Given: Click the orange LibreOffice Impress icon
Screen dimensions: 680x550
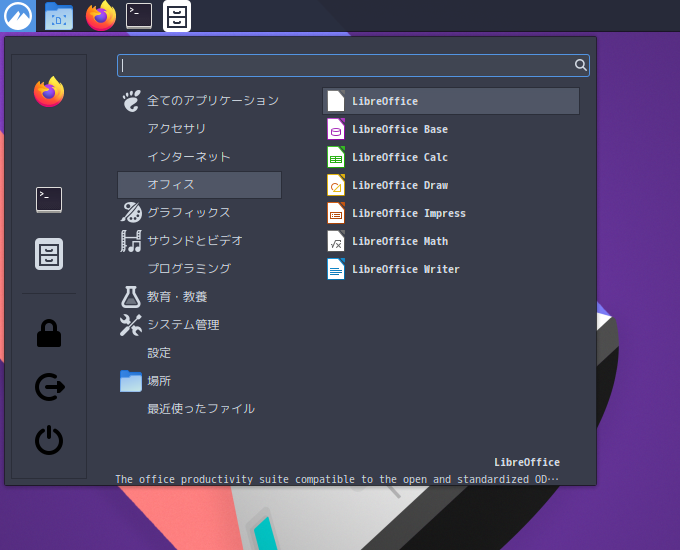Looking at the screenshot, I should pos(336,213).
